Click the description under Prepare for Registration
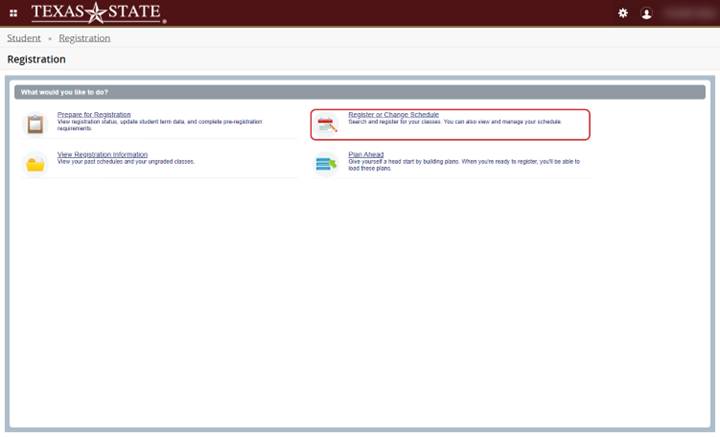This screenshot has height=437, width=720. click(160, 124)
